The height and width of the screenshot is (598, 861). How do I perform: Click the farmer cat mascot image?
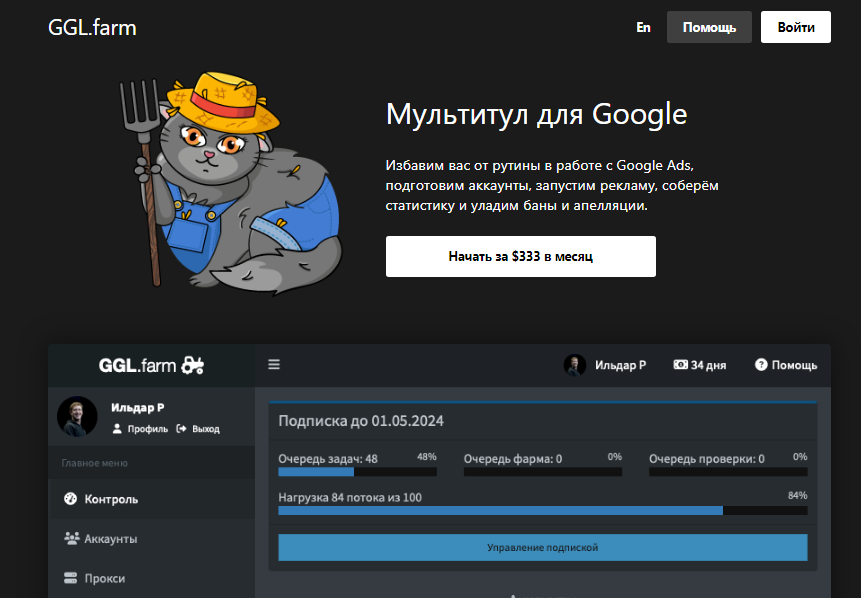pyautogui.click(x=230, y=182)
